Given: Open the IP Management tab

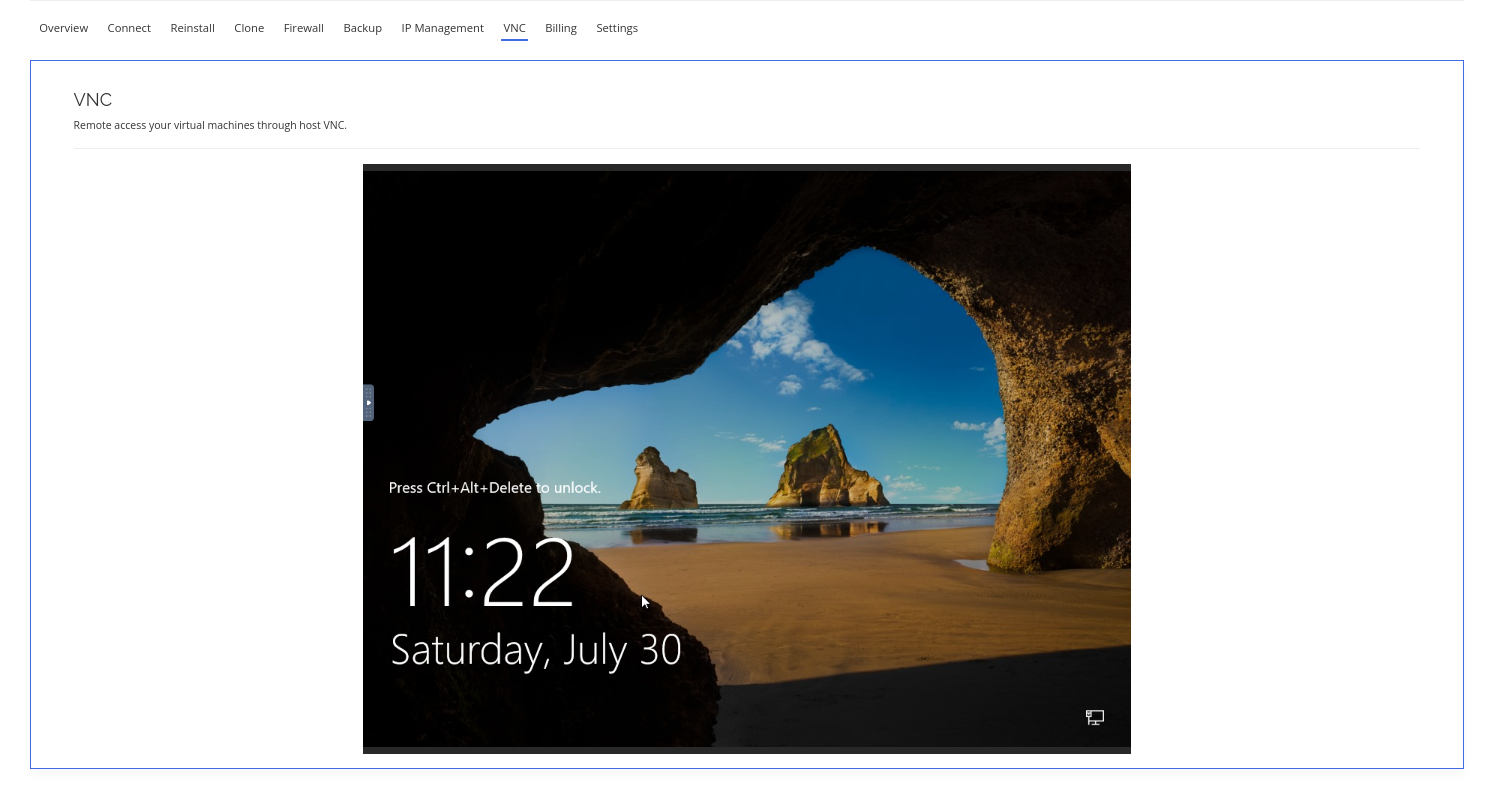Looking at the screenshot, I should [442, 28].
